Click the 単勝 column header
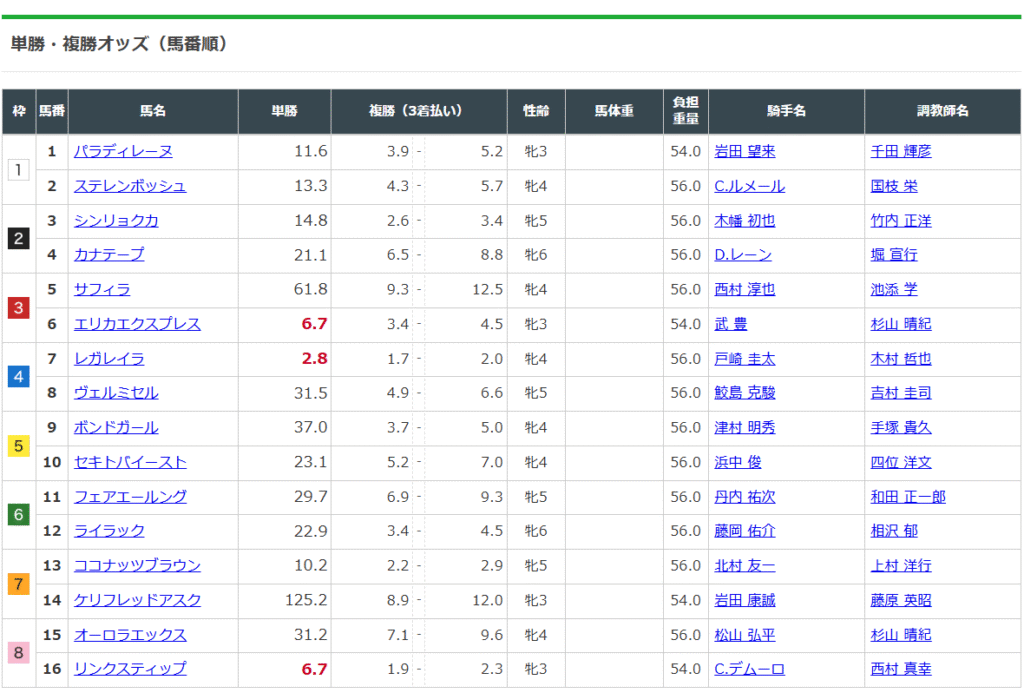The height and width of the screenshot is (693, 1024). point(284,112)
